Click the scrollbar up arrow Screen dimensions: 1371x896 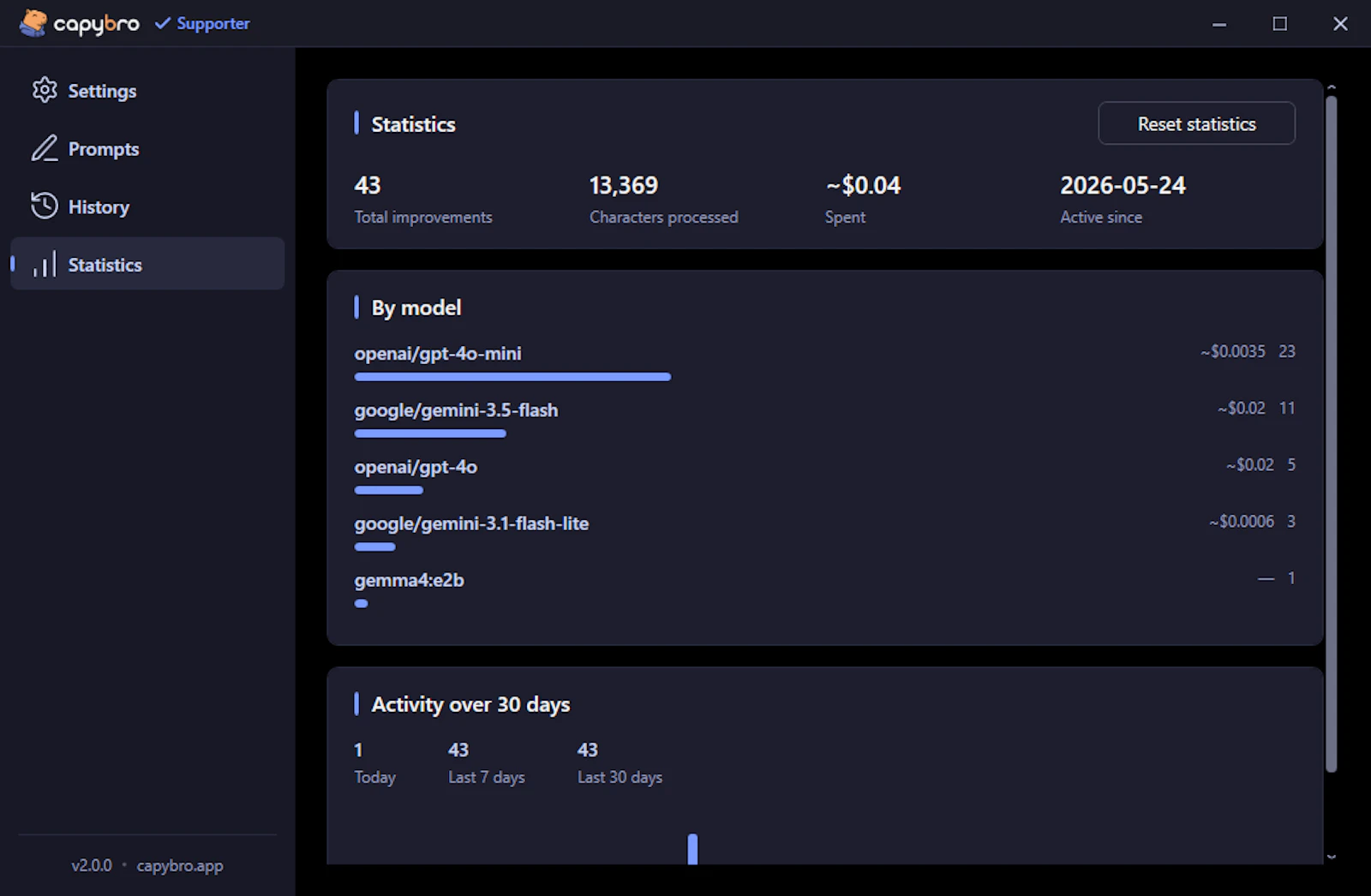pyautogui.click(x=1331, y=87)
